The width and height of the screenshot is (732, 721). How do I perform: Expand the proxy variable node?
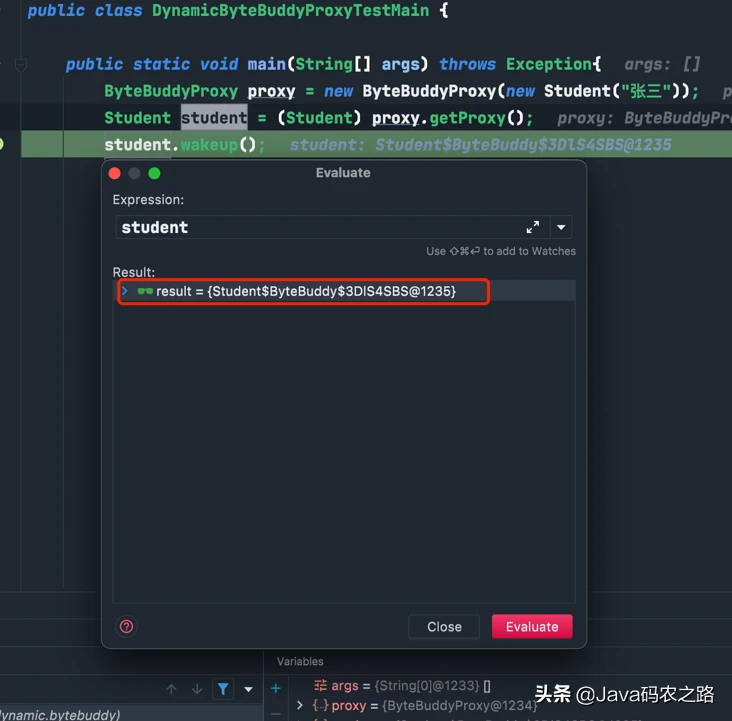click(300, 705)
